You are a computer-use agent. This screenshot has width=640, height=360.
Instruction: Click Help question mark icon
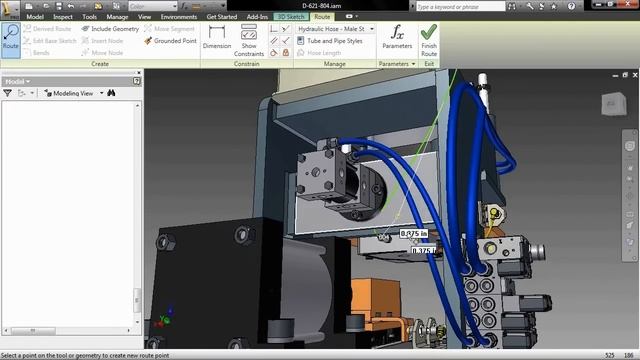click(571, 6)
